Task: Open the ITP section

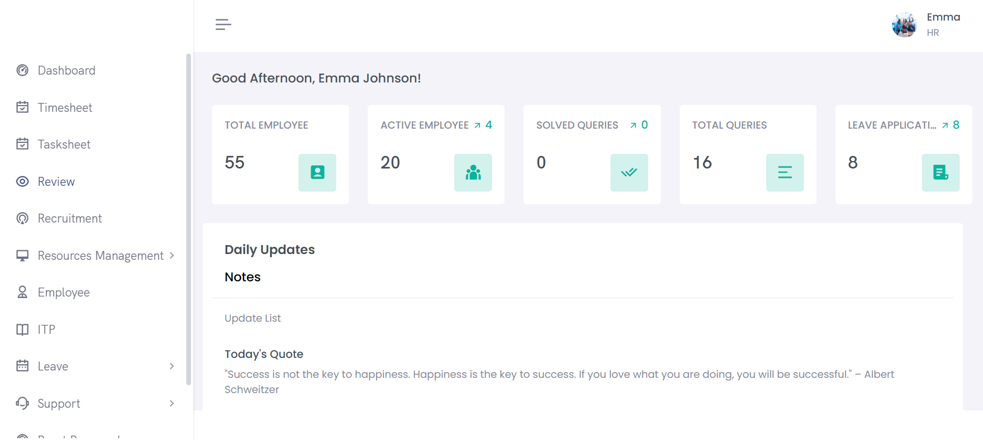Action: point(46,329)
